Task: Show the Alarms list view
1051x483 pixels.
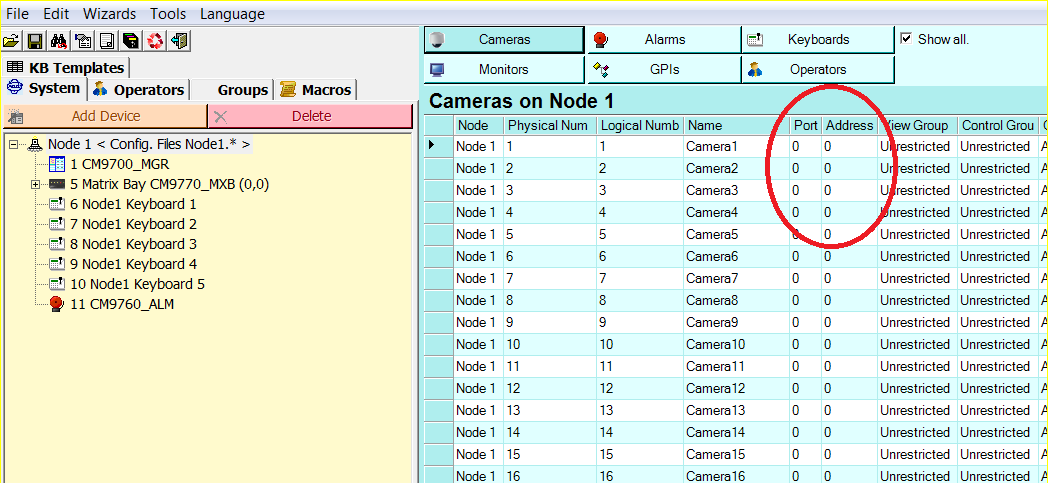Action: point(663,40)
